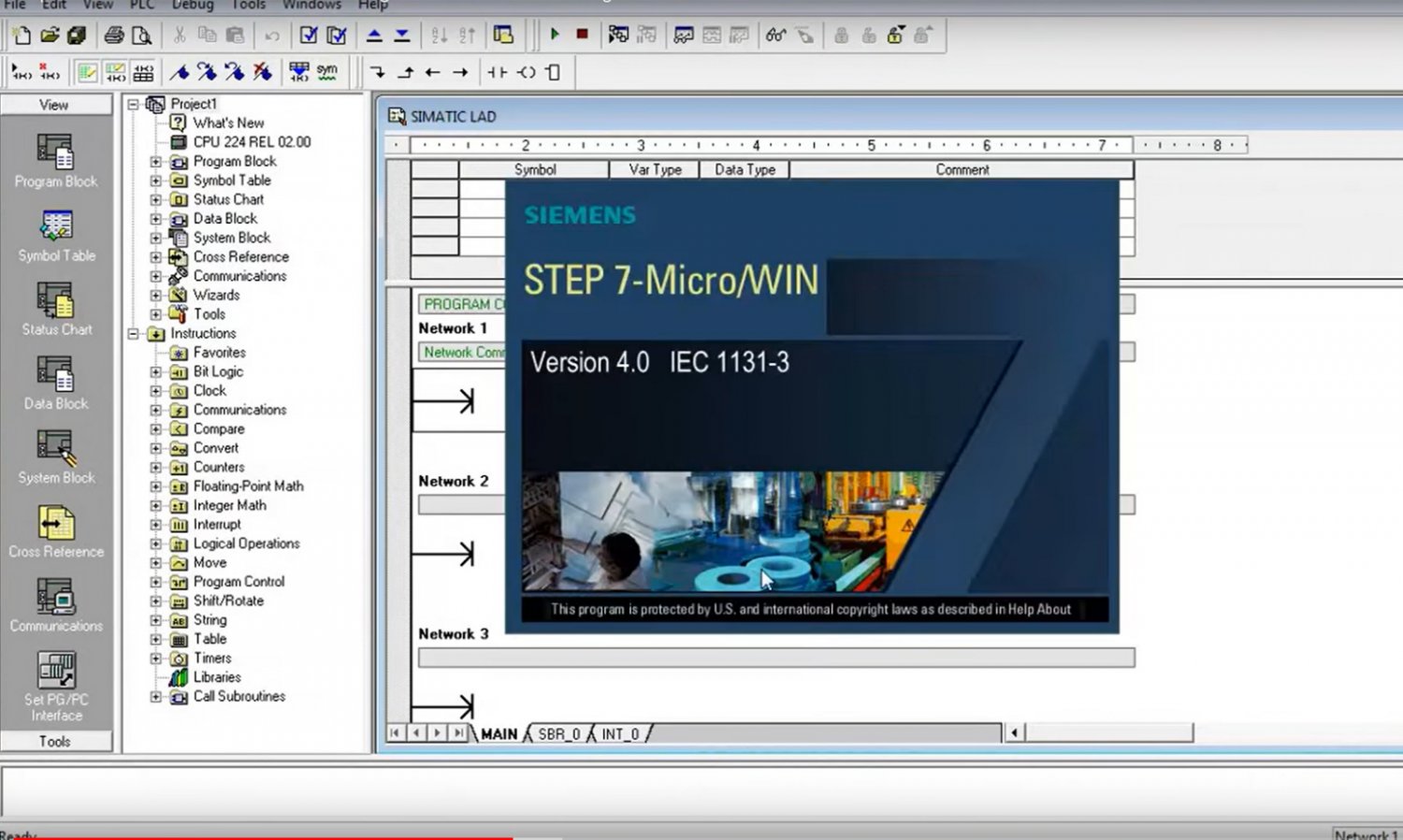Screen dimensions: 1403x840
Task: Select CPU 224 REL 02.00 tree item
Action: coord(252,142)
